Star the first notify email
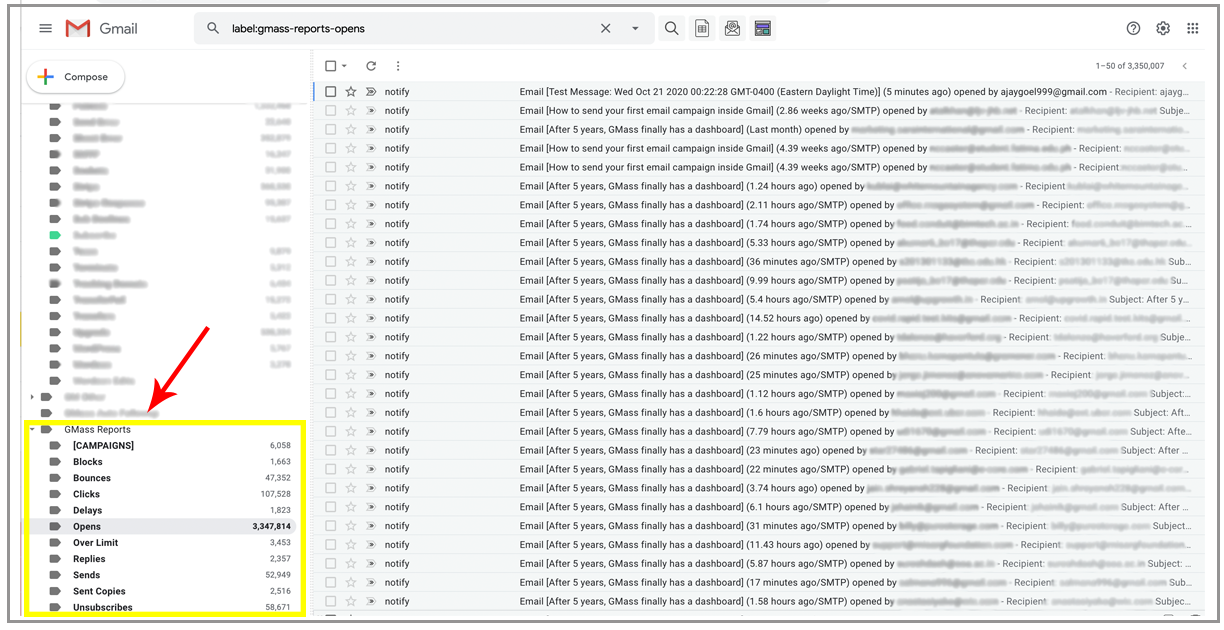The image size is (1224, 630). [350, 91]
